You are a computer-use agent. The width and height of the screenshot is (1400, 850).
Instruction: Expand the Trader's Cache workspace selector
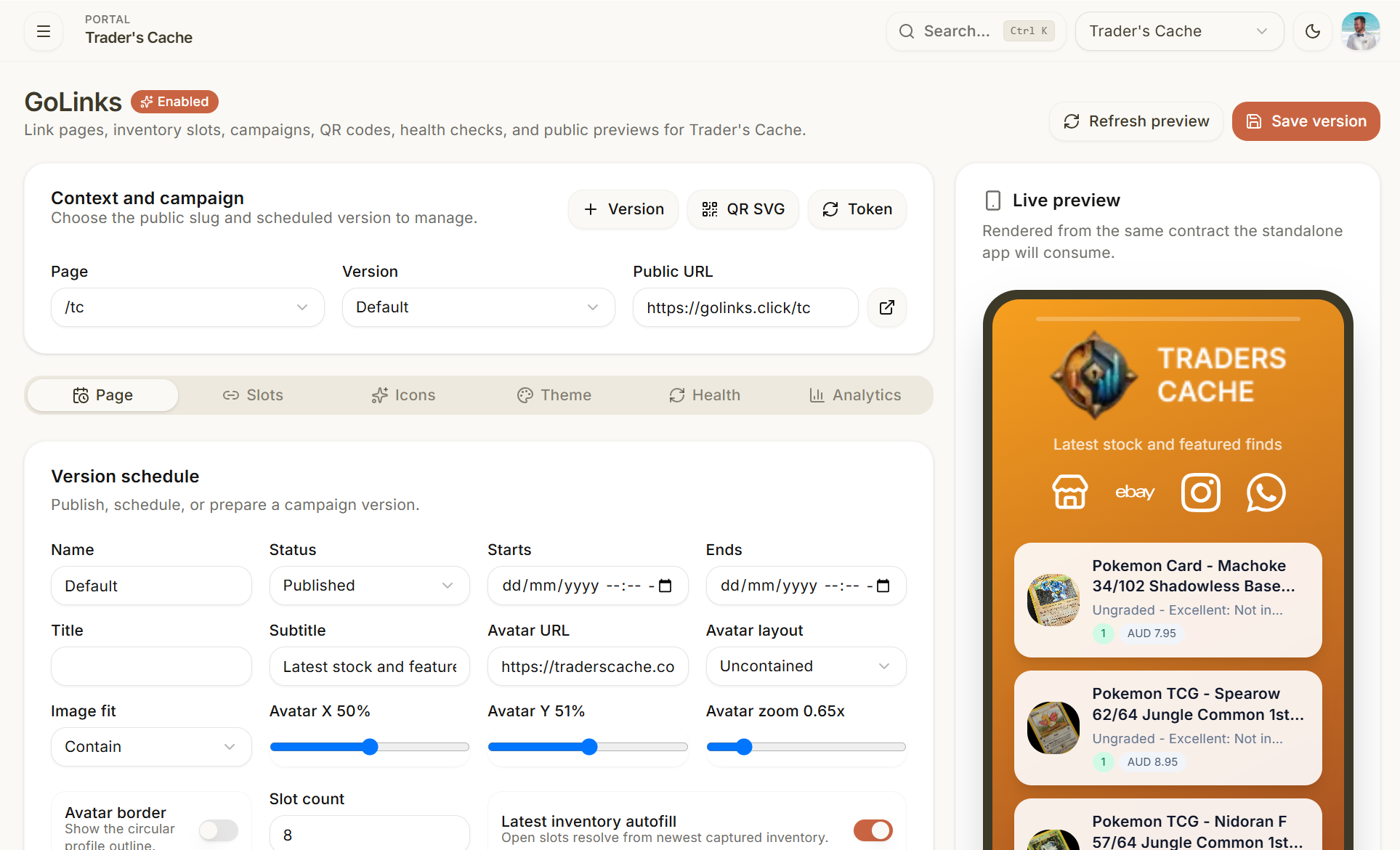[1179, 31]
